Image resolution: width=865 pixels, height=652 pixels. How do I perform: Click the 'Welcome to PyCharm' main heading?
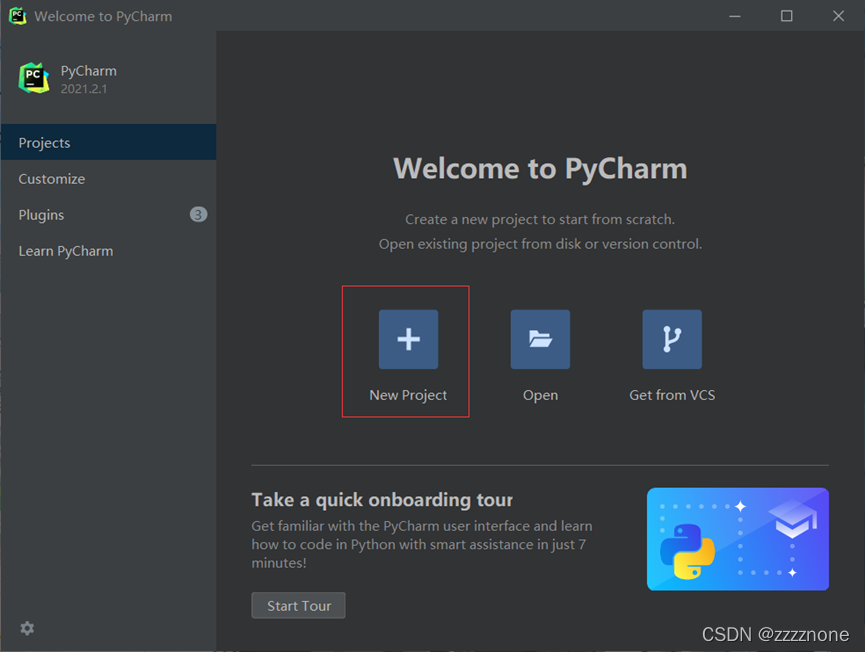540,169
